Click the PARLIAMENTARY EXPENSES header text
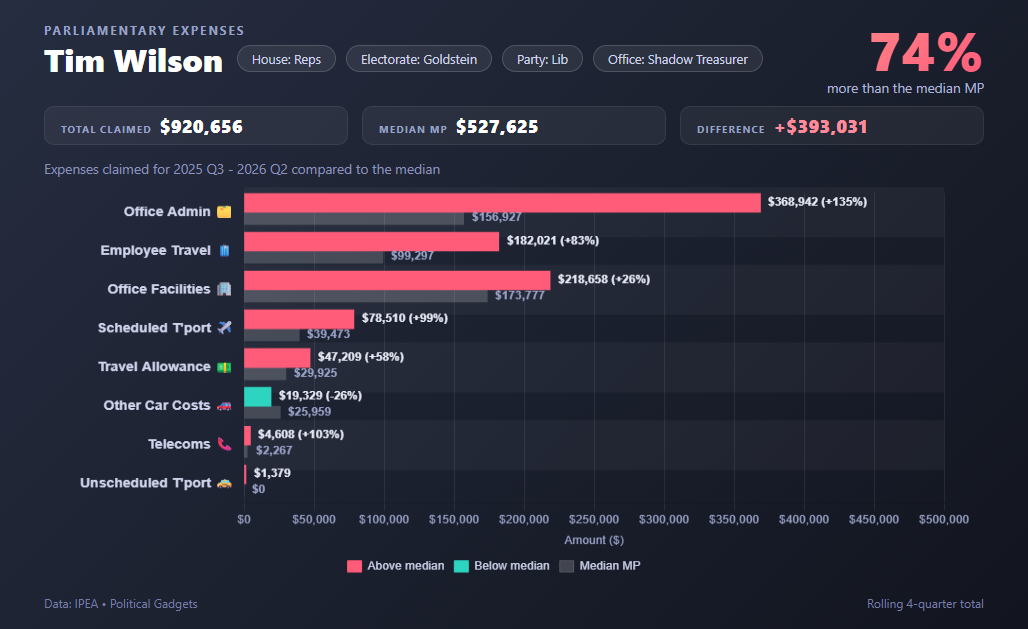Viewport: 1028px width, 629px height. coord(144,31)
